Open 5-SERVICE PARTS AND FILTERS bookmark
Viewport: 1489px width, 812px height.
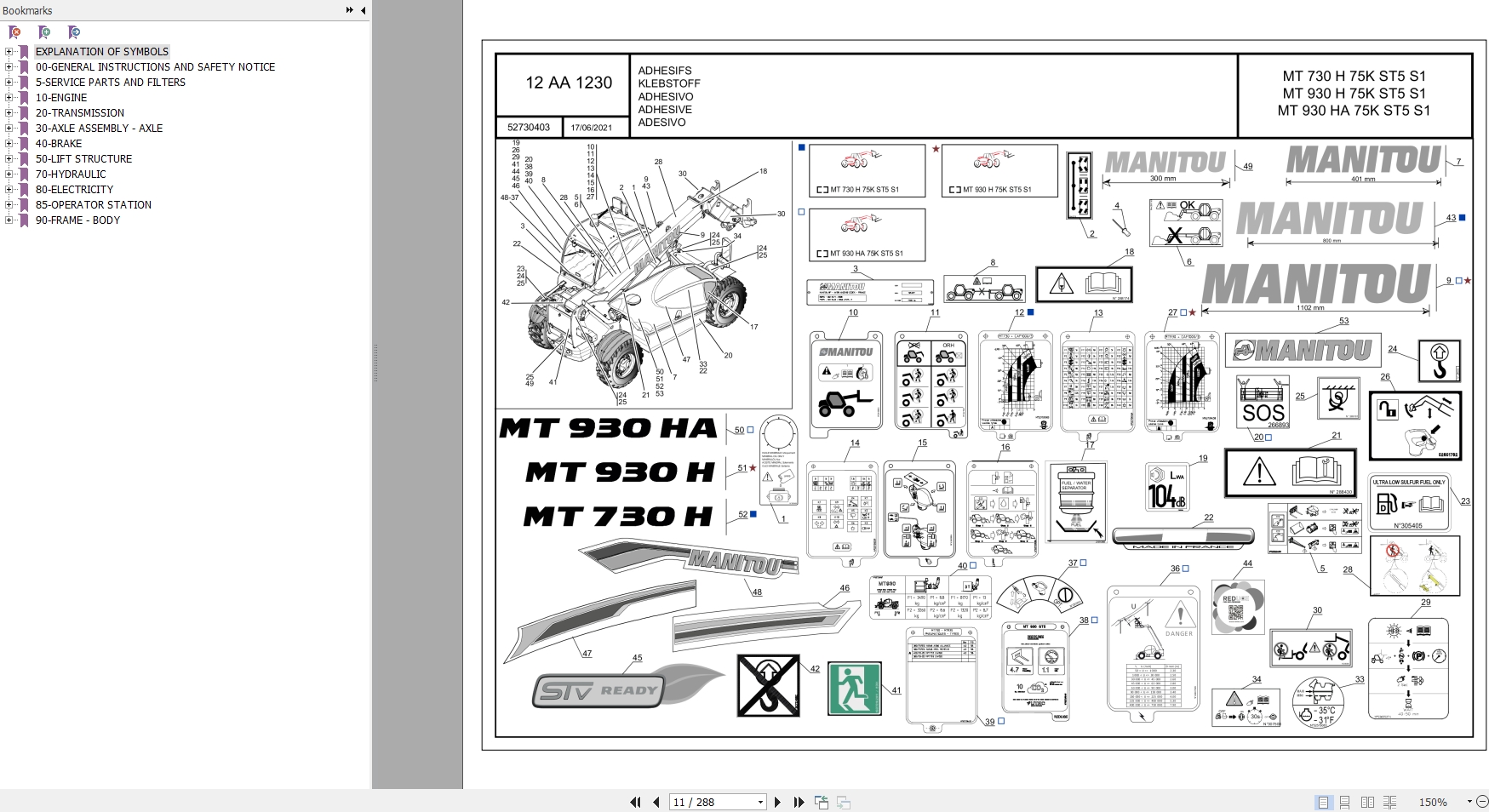tap(111, 83)
